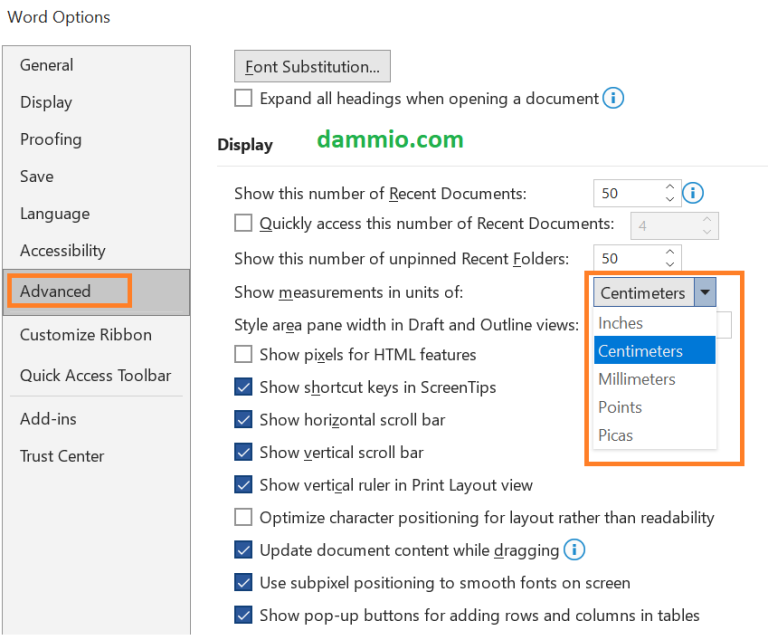
Task: Click up arrow on Recent Documents spinner
Action: pos(669,187)
